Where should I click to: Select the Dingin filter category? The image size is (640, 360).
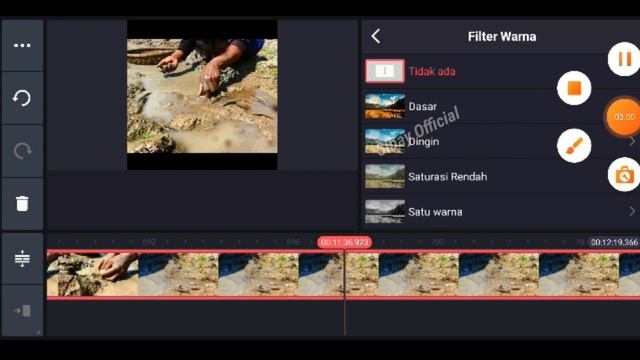(x=500, y=141)
